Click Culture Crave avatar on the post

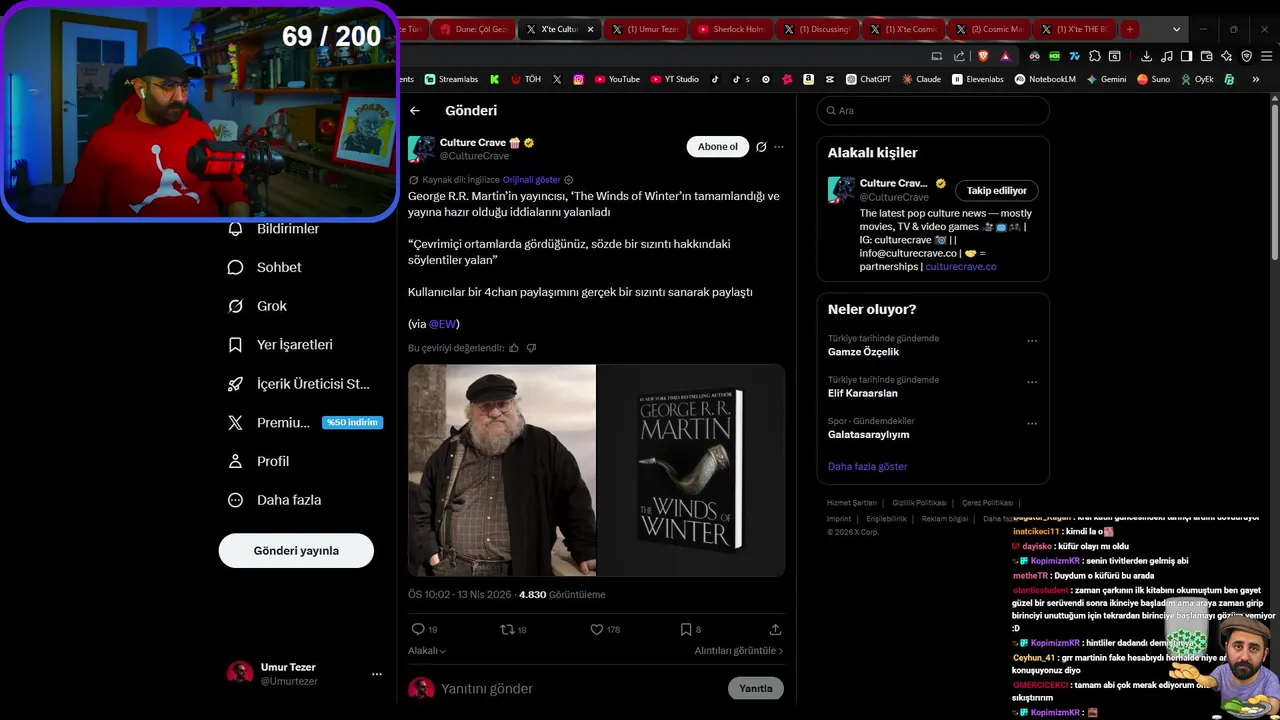(421, 149)
